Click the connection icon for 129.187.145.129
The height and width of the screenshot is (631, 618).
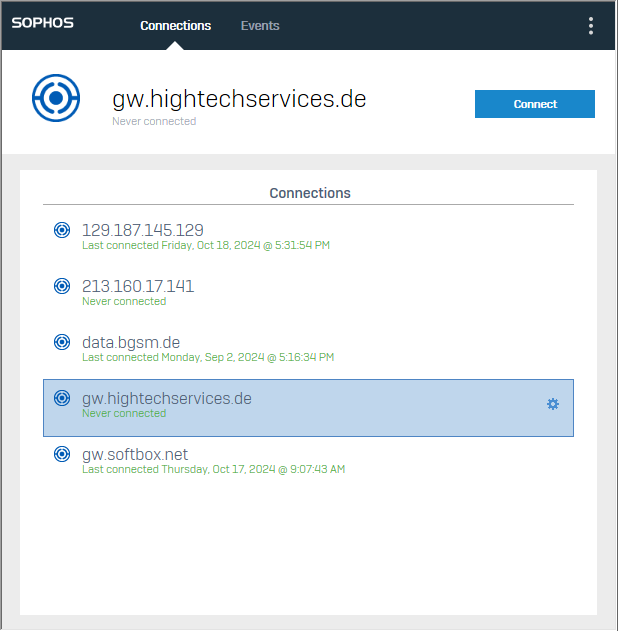pos(62,231)
